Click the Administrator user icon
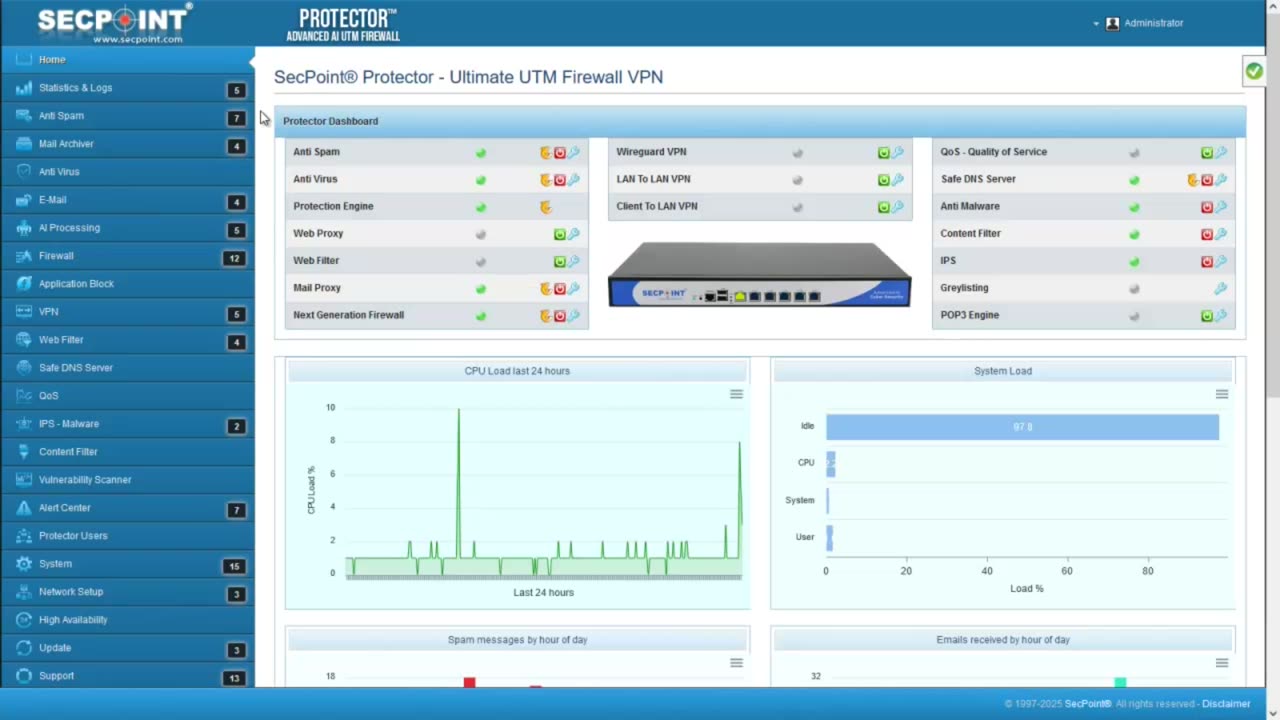Viewport: 1280px width, 720px height. 1112,23
